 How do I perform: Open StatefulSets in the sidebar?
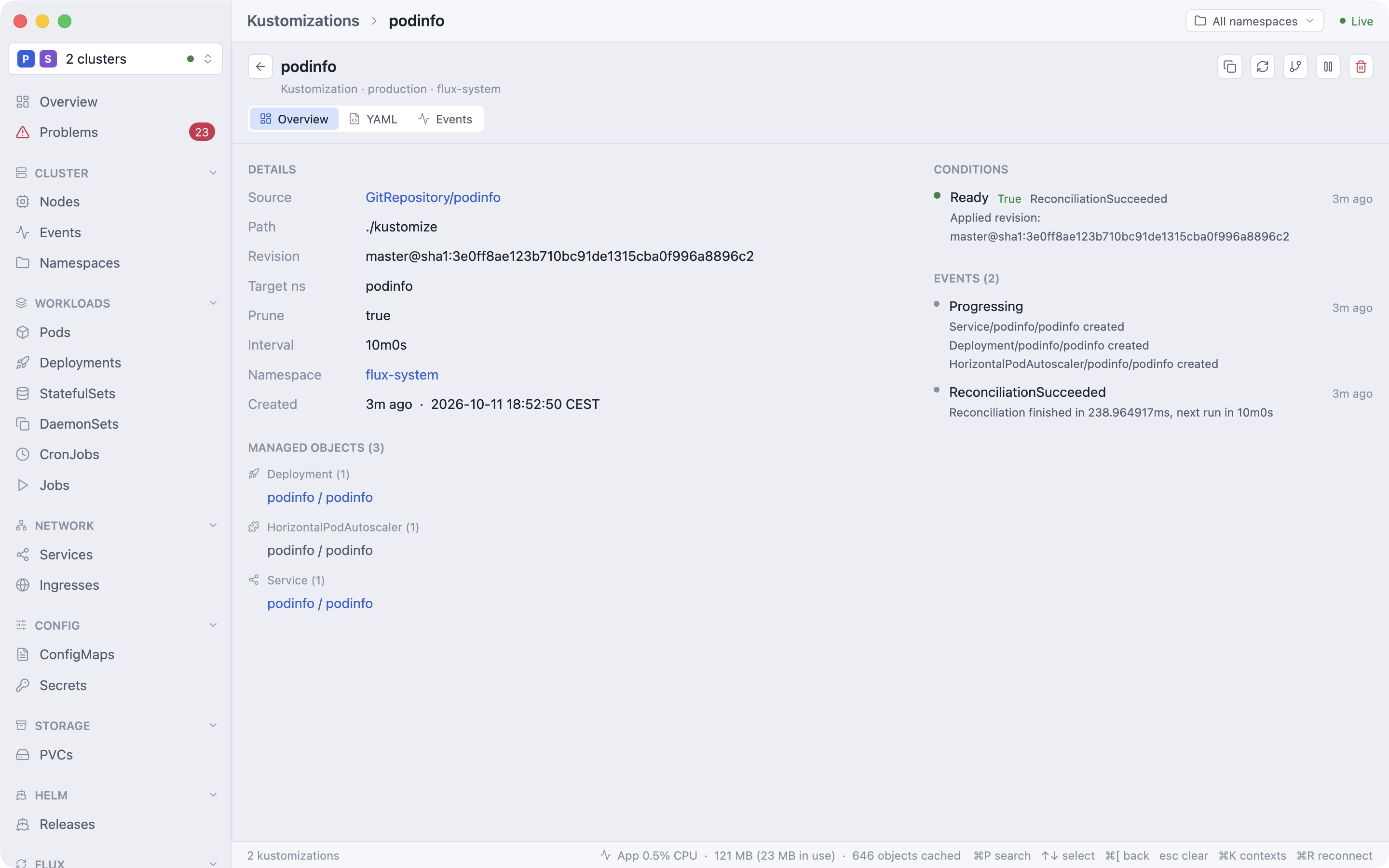coord(115,393)
